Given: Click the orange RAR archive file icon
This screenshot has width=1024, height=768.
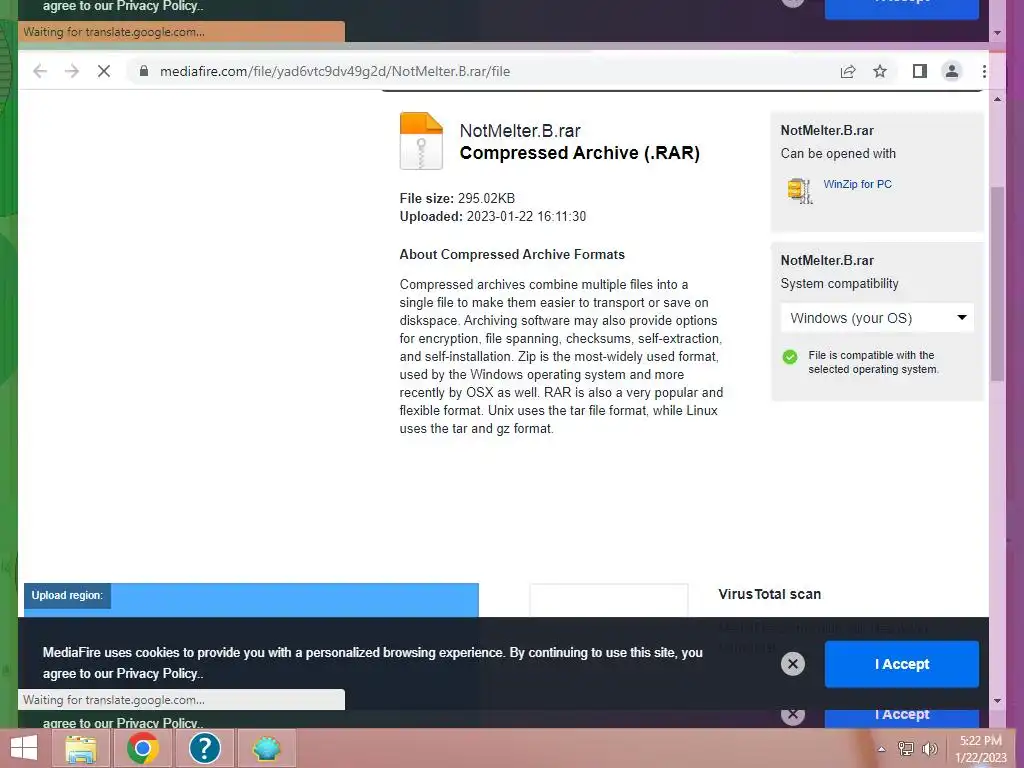Looking at the screenshot, I should pos(421,141).
